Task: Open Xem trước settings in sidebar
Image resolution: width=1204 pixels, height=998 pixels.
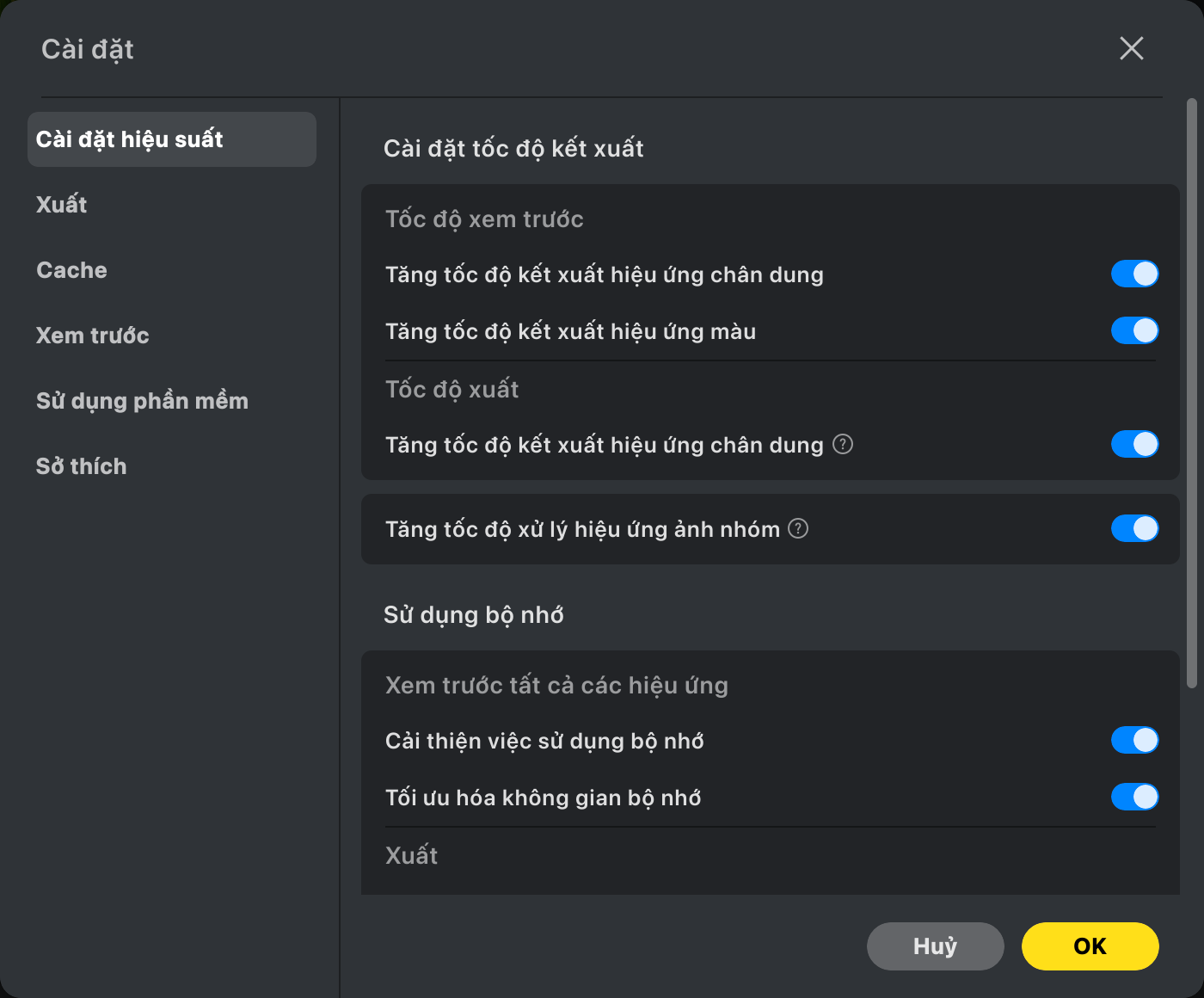Action: point(93,336)
